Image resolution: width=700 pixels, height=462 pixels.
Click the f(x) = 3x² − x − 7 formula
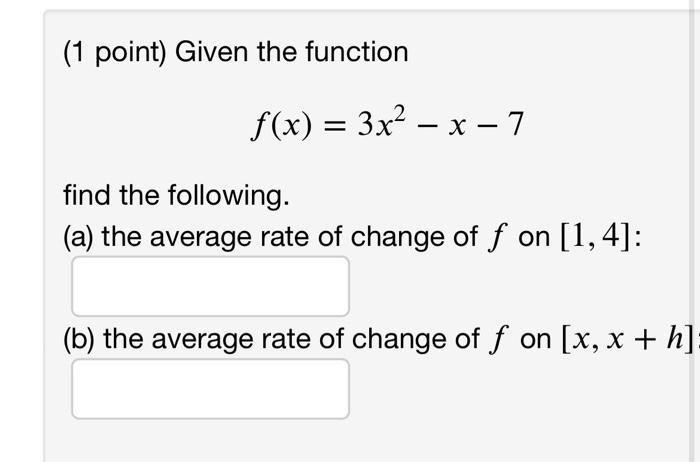[387, 124]
